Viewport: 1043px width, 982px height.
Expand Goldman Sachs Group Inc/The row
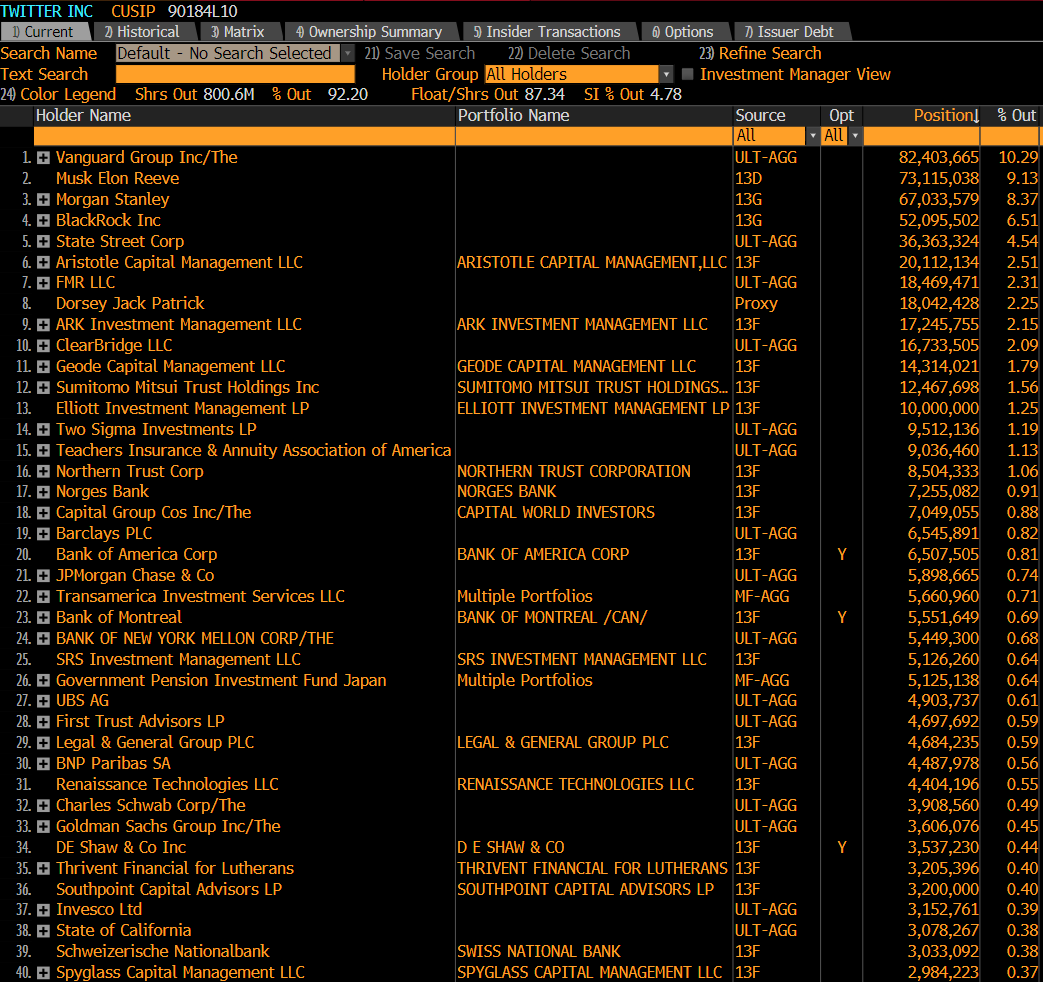[43, 827]
